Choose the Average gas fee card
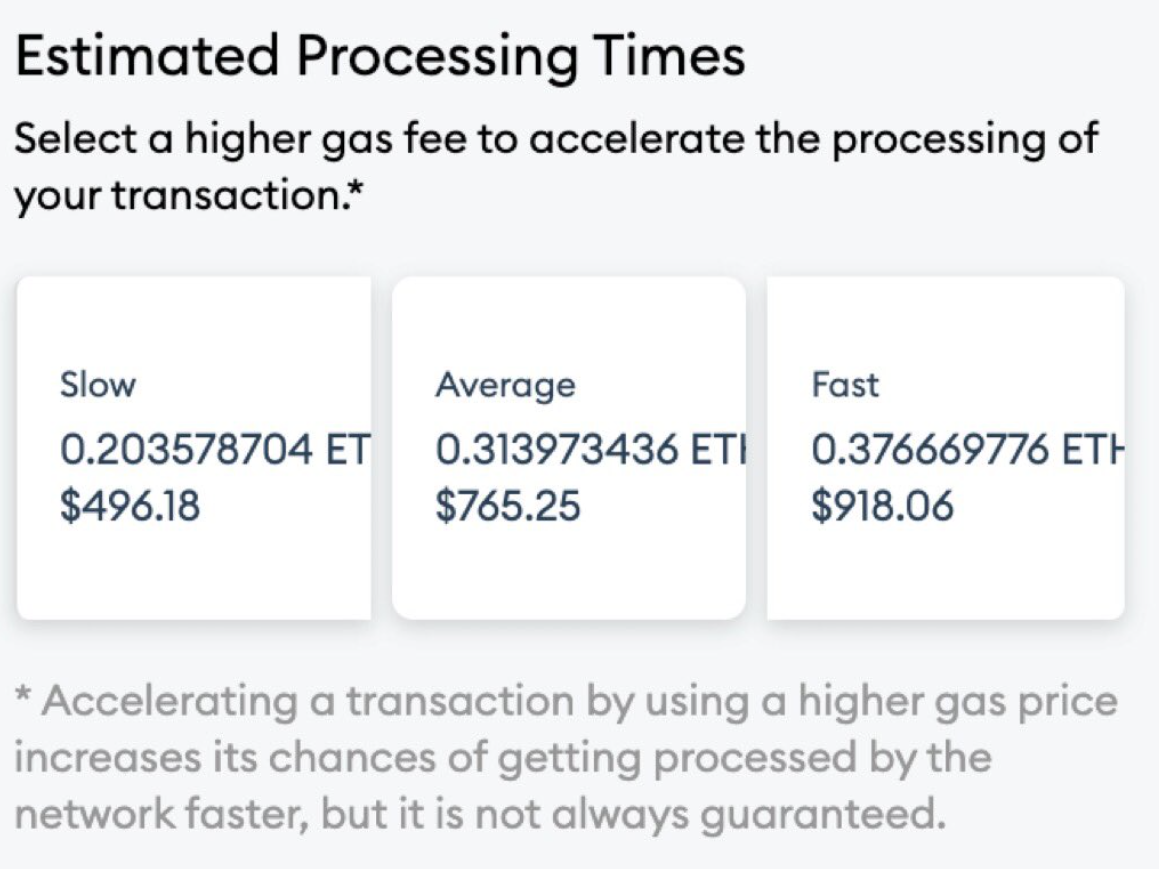This screenshot has height=869, width=1159. coord(569,448)
